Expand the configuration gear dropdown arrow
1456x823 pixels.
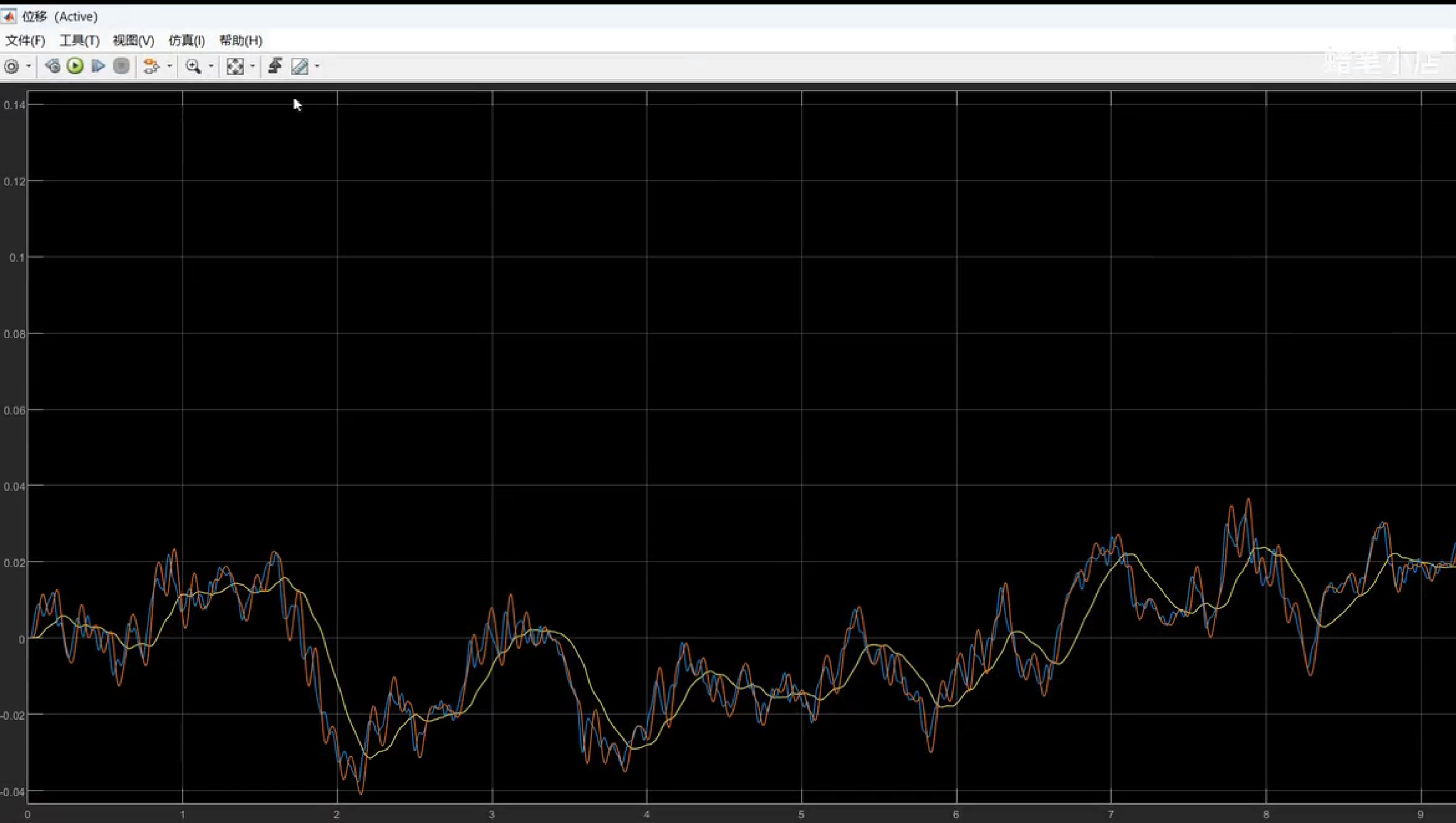tap(28, 67)
